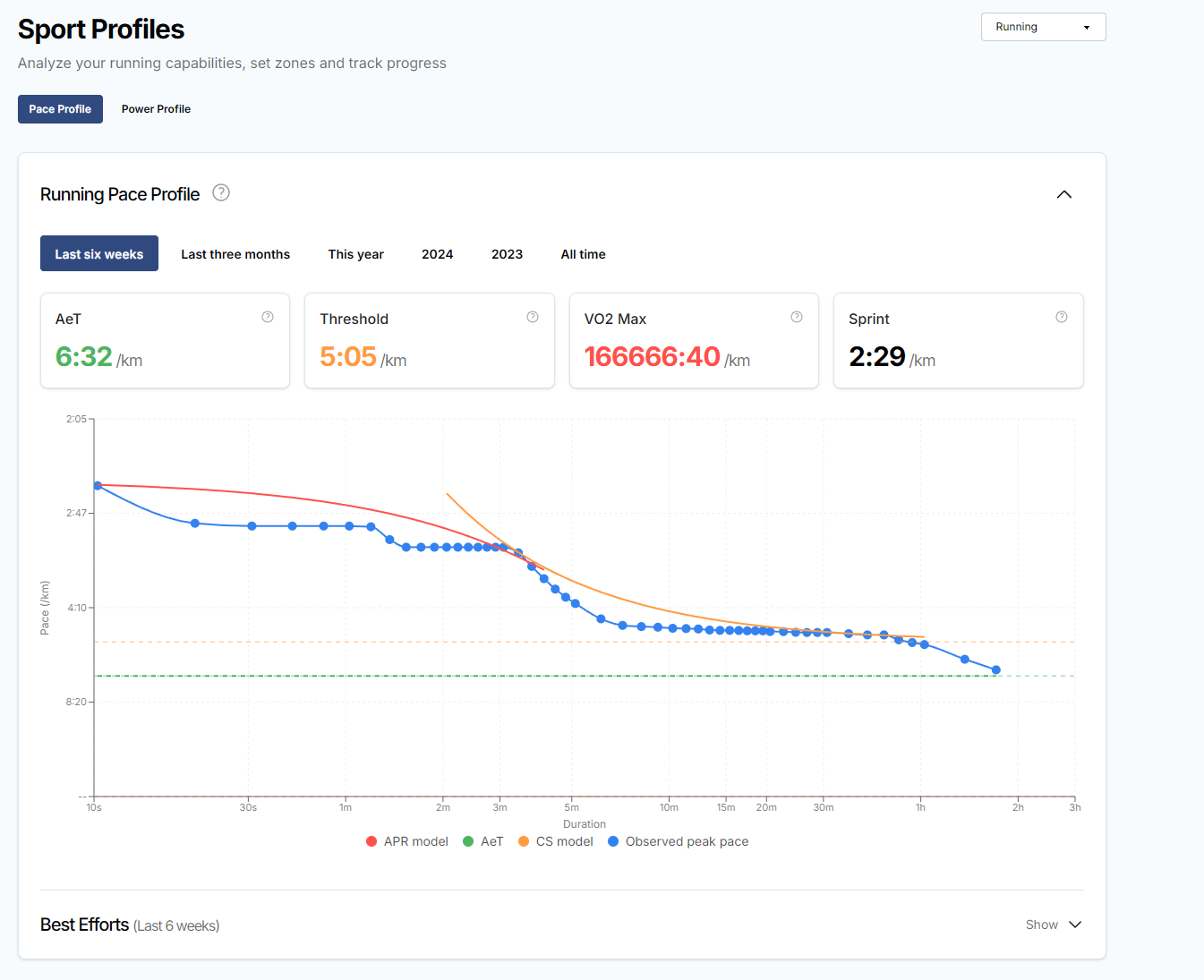
Task: Collapse the Running Pace Profile panel
Action: click(1064, 194)
